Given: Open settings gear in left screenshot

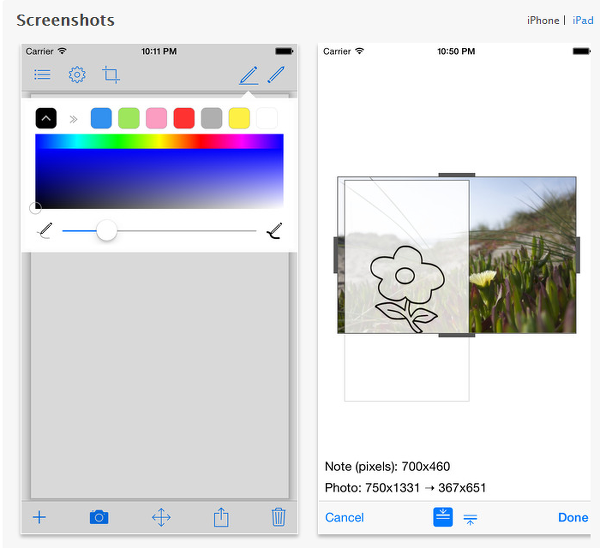Looking at the screenshot, I should click(x=77, y=75).
